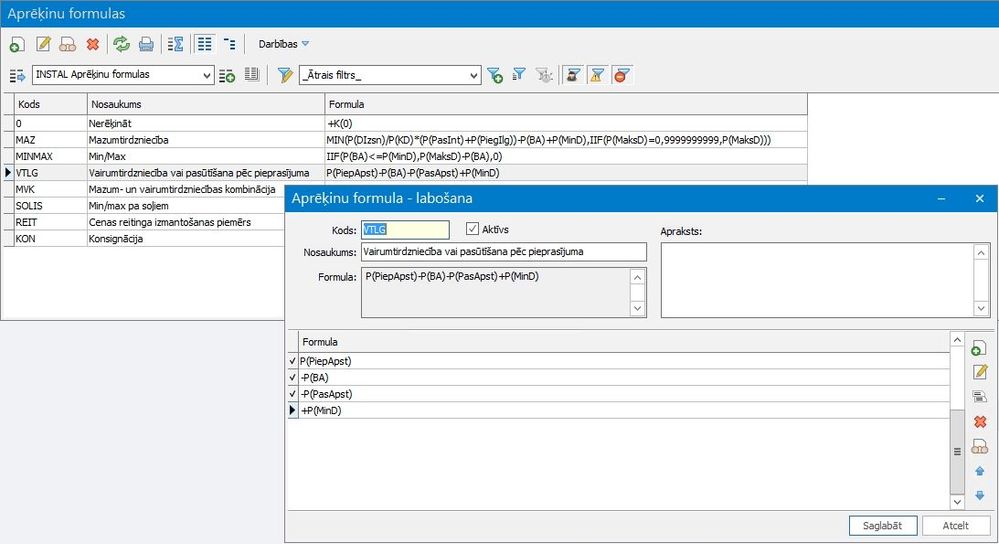
Task: Click into the Kods input field
Action: 405,229
